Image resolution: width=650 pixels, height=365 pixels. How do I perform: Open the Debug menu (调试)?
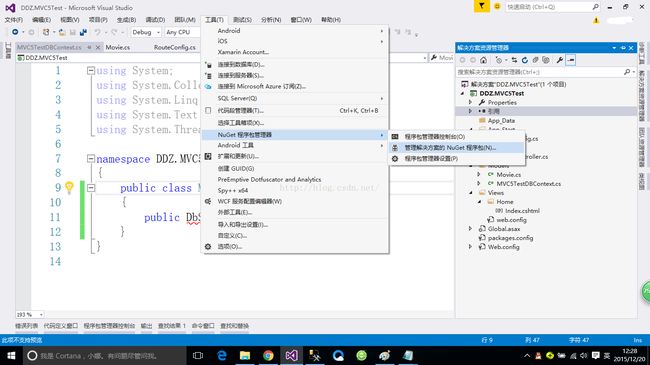click(x=155, y=19)
